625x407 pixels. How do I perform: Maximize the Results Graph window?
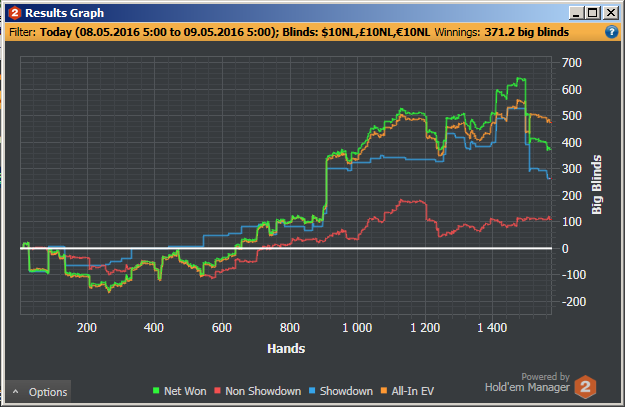[x=593, y=13]
